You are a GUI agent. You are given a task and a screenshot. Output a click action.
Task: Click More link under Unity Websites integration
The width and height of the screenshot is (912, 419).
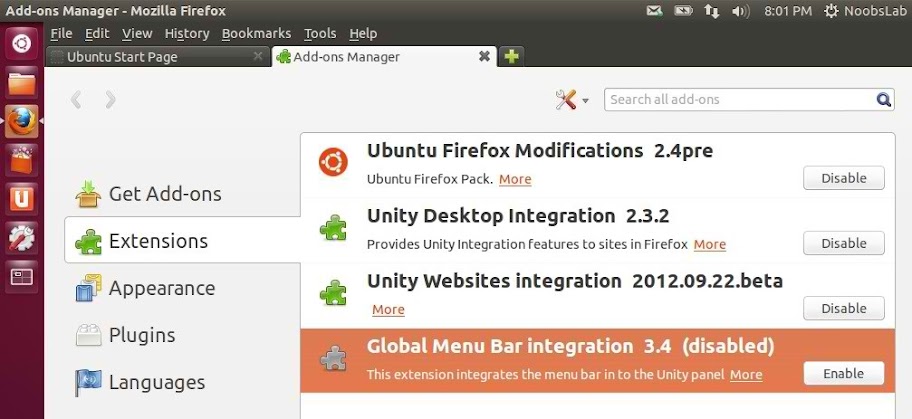(388, 310)
